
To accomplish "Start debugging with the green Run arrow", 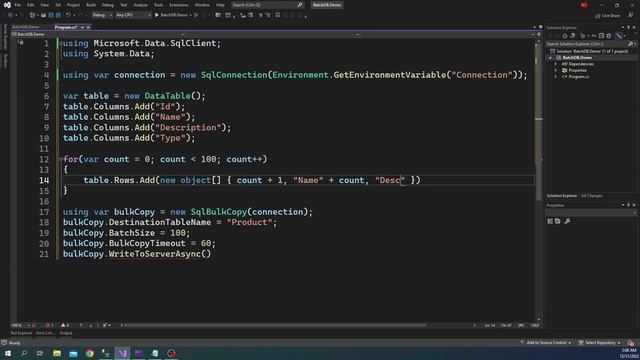I will pyautogui.click(x=157, y=15).
